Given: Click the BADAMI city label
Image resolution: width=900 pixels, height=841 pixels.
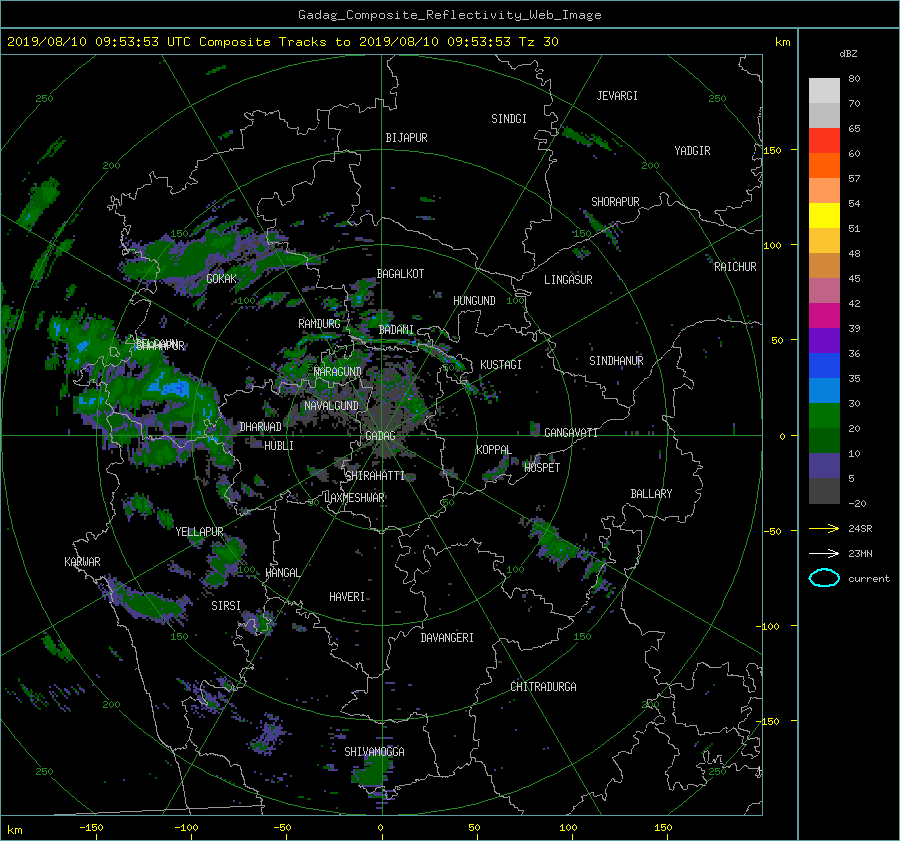Looking at the screenshot, I should point(396,330).
